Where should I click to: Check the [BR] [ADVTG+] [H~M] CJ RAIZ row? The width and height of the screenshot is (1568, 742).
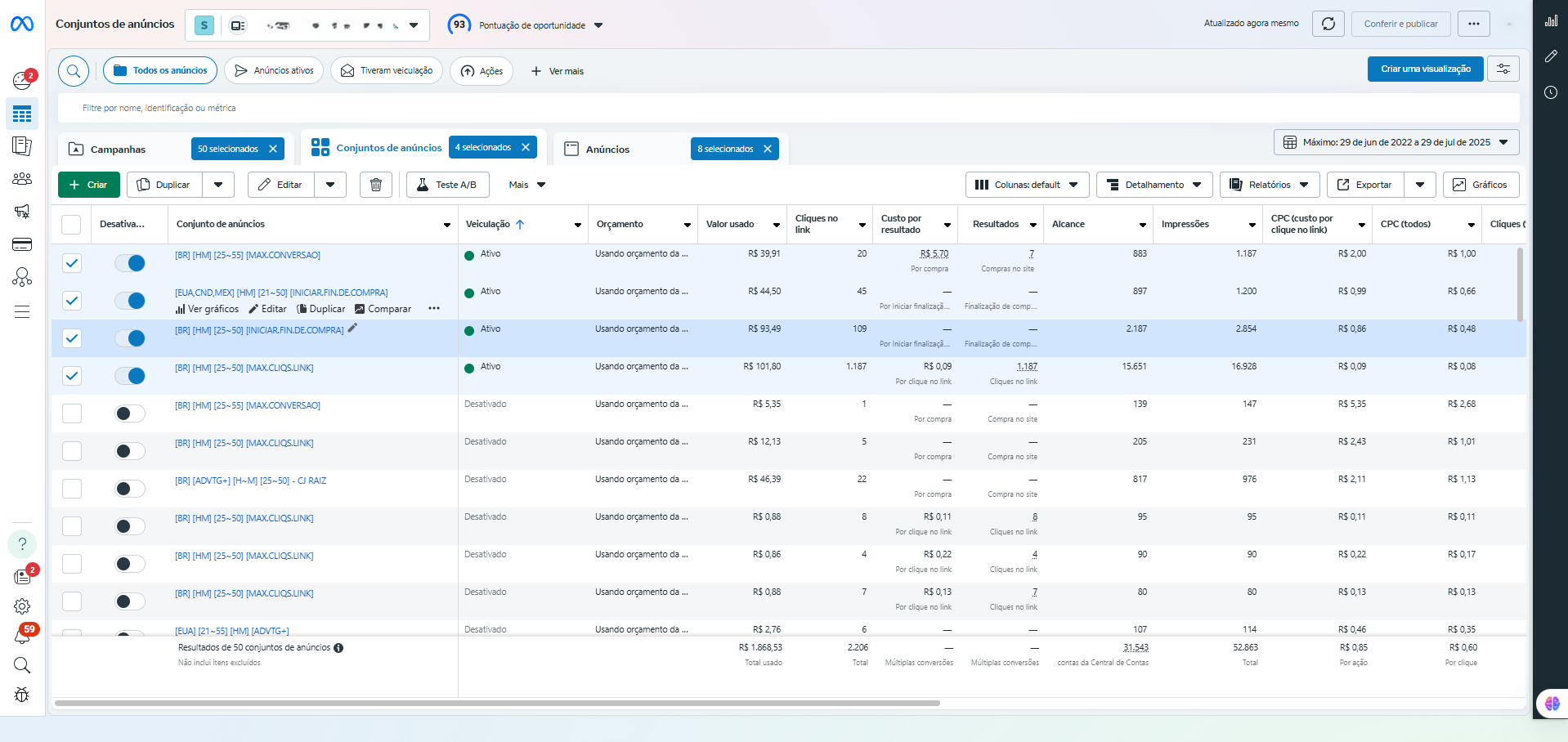72,489
